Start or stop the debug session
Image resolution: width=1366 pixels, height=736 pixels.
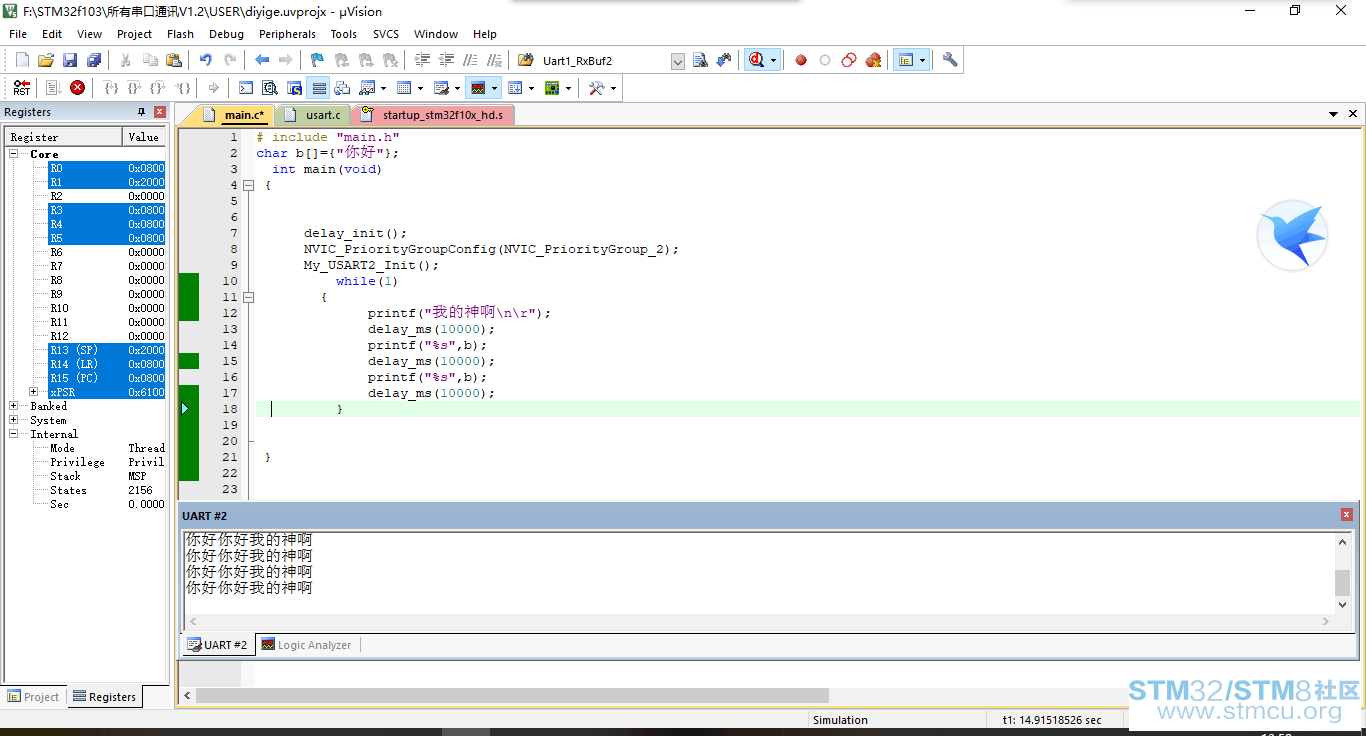757,60
